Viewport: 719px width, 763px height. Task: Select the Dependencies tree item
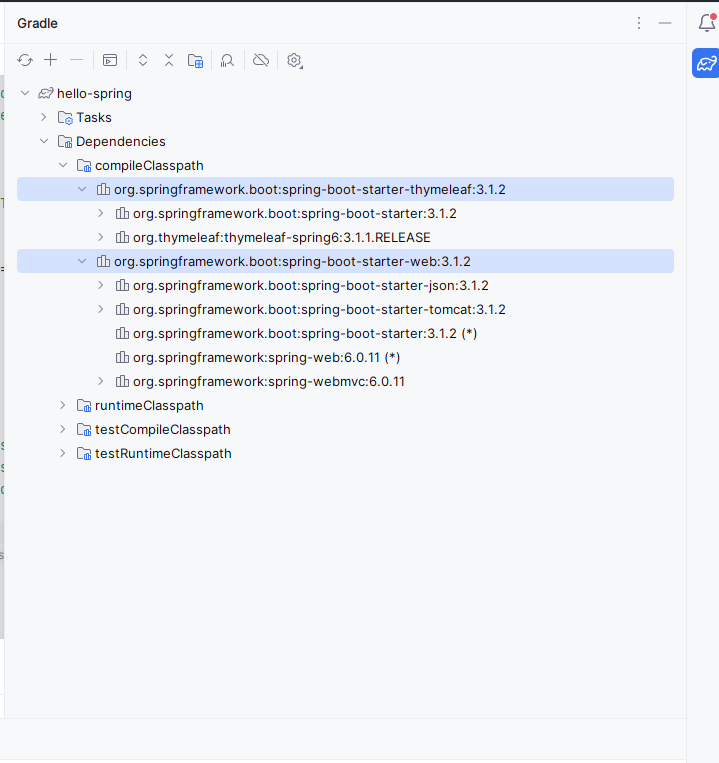point(345,141)
